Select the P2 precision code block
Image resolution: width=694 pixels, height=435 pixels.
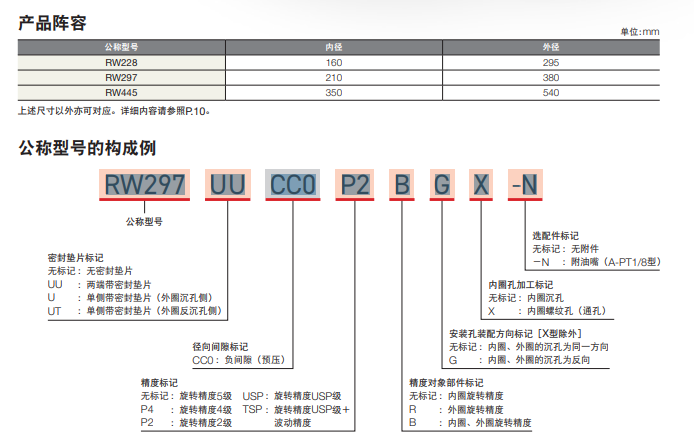pyautogui.click(x=355, y=184)
